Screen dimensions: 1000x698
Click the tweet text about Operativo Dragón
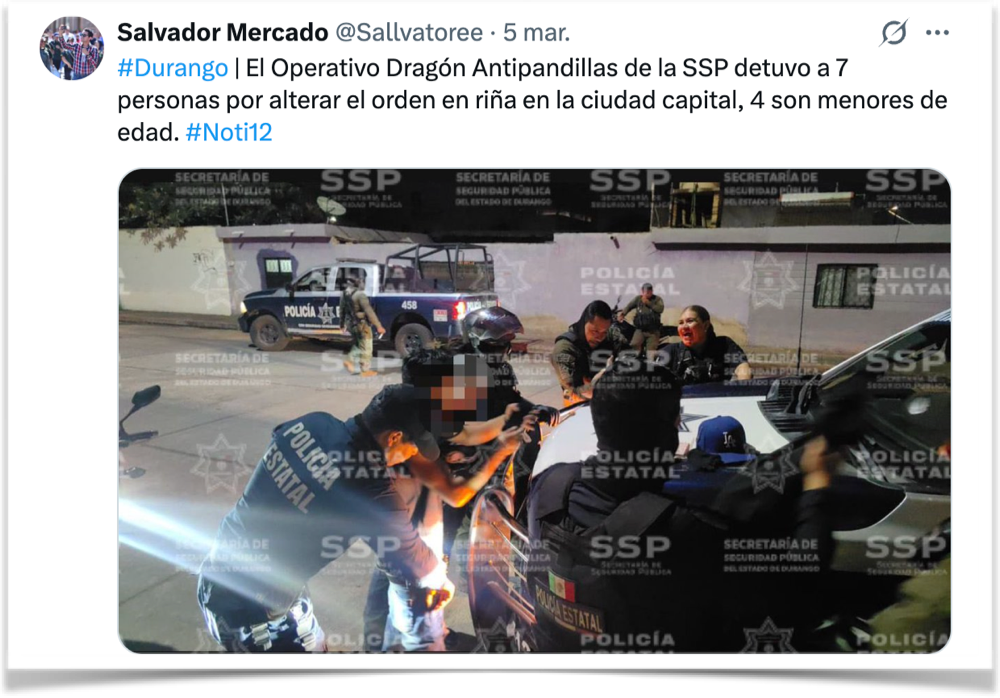coord(533,100)
